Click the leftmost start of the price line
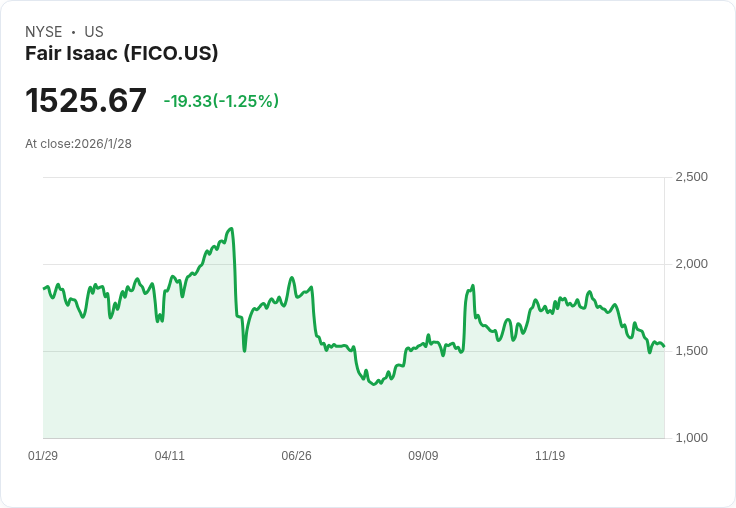This screenshot has width=736, height=508. pos(44,288)
